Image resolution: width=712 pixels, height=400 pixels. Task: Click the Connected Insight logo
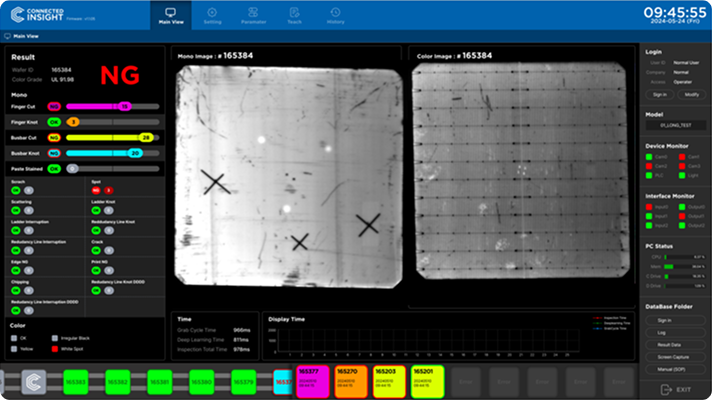coord(37,15)
